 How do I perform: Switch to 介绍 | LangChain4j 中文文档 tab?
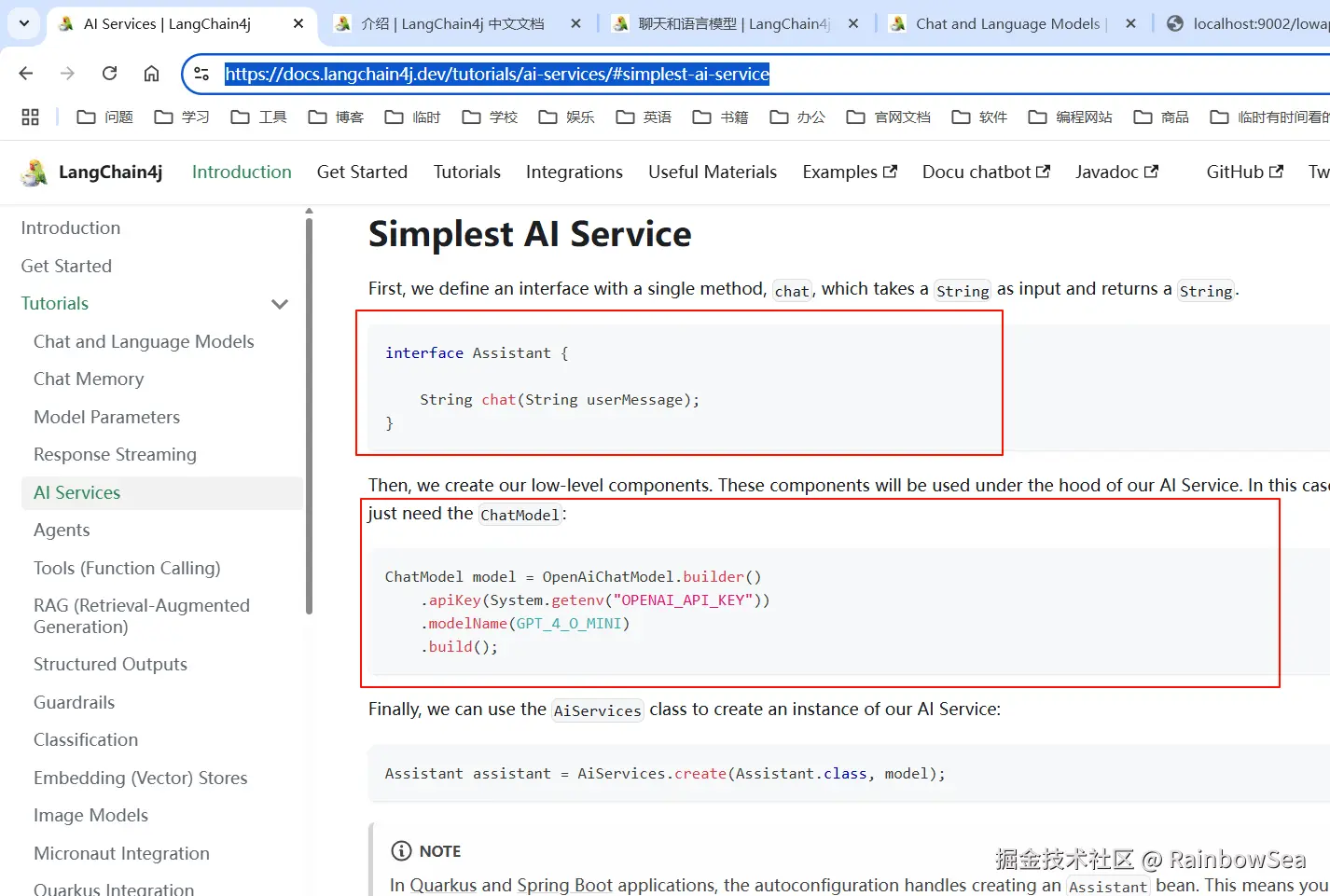click(452, 23)
